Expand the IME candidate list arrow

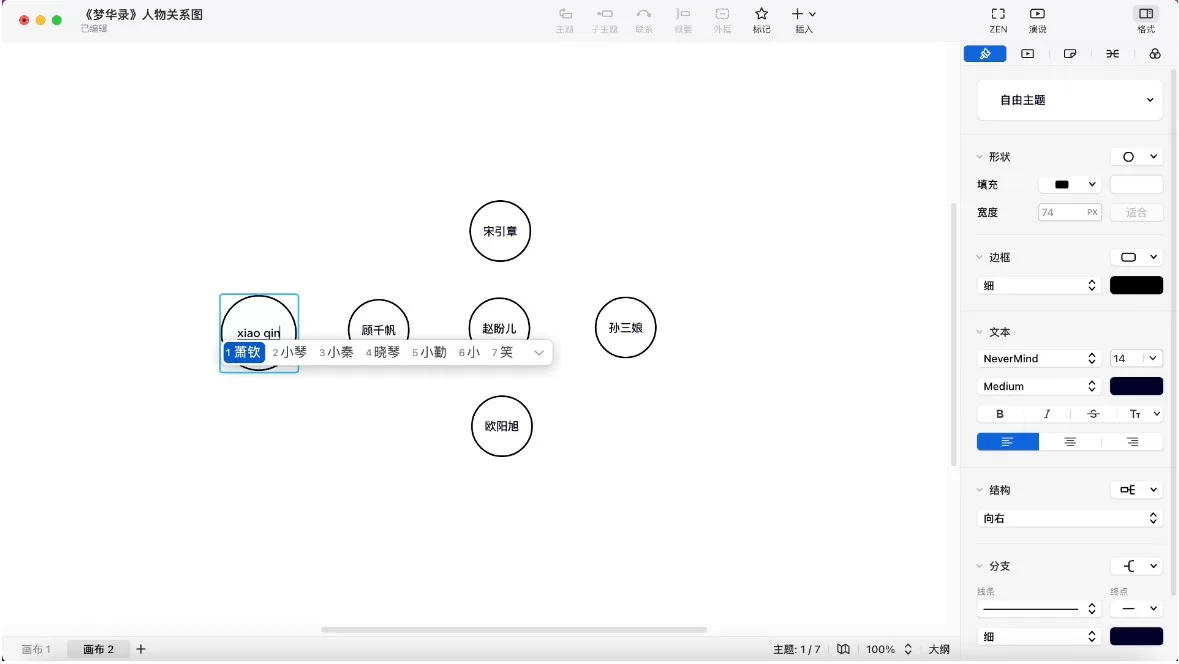(539, 353)
